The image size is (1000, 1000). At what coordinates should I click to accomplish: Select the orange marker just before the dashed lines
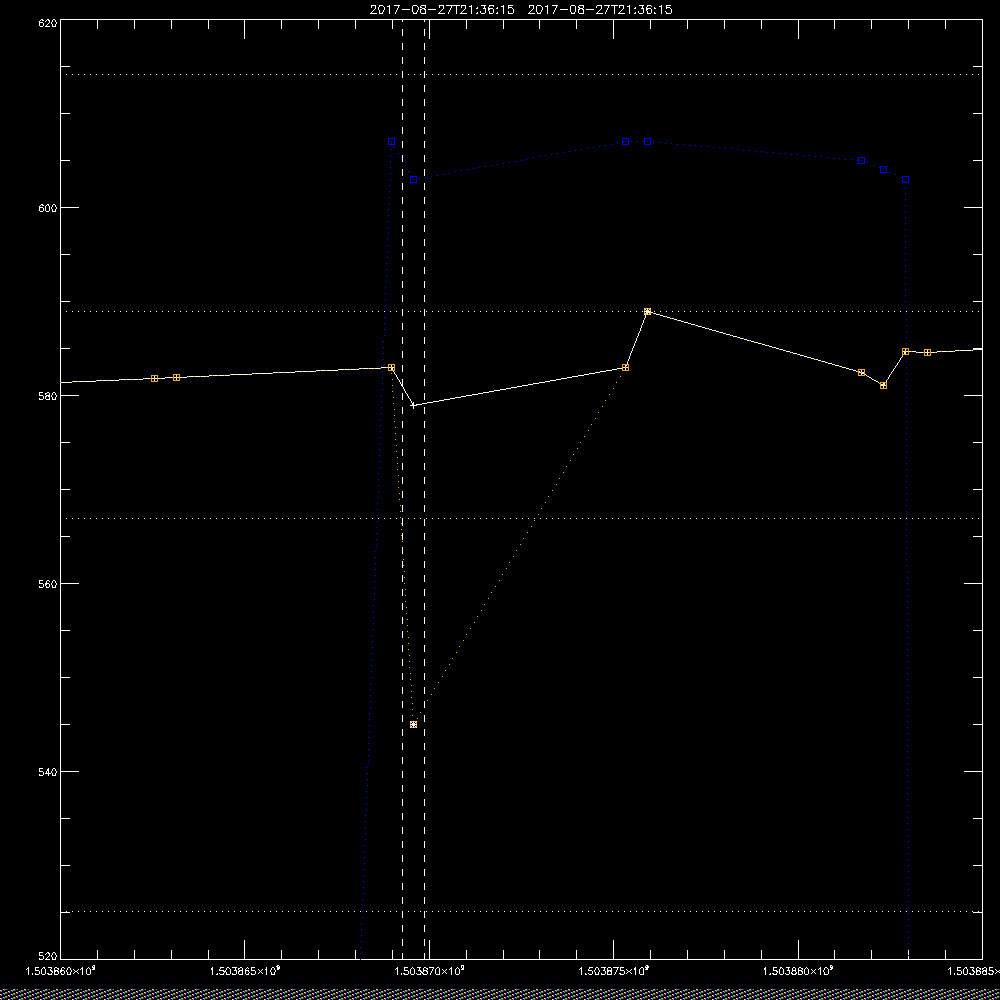392,368
